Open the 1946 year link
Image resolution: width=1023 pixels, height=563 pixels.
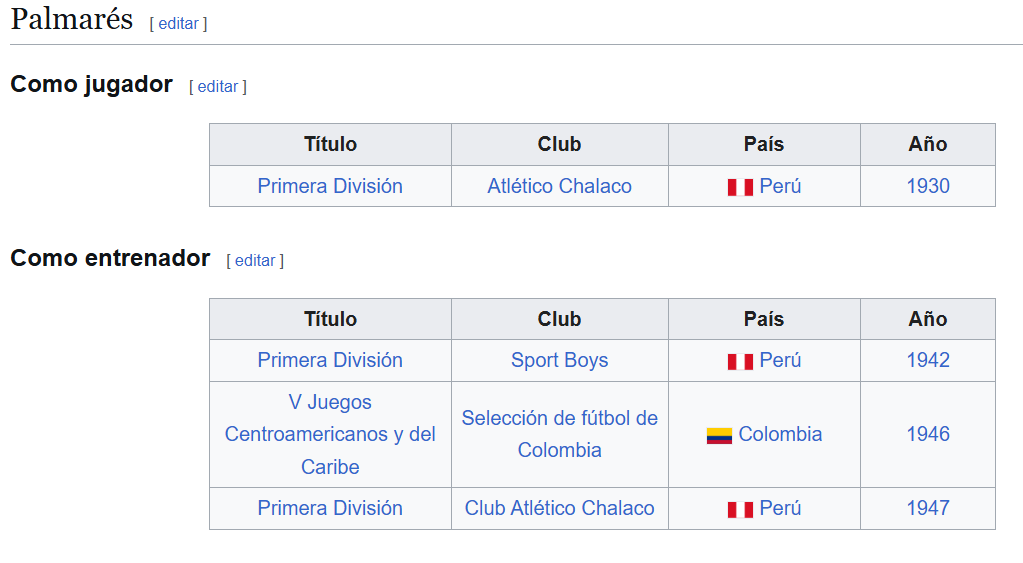click(927, 434)
